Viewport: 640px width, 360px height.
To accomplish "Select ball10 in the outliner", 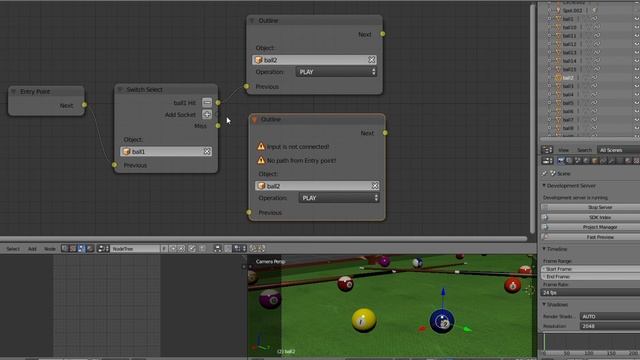I will click(x=569, y=27).
